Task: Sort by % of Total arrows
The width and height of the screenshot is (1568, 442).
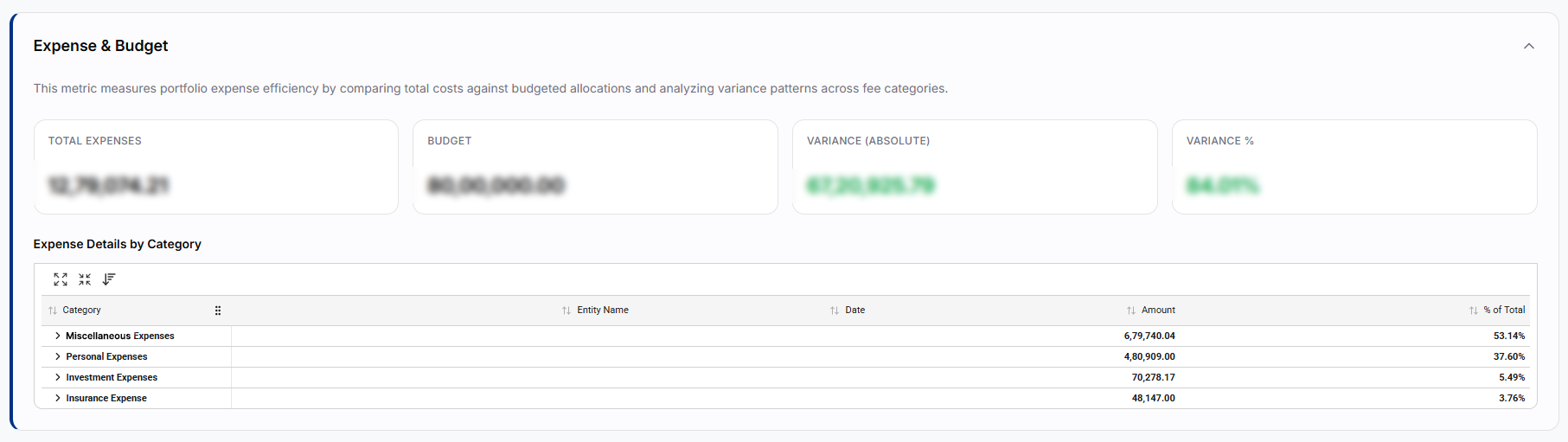Action: coord(1474,311)
